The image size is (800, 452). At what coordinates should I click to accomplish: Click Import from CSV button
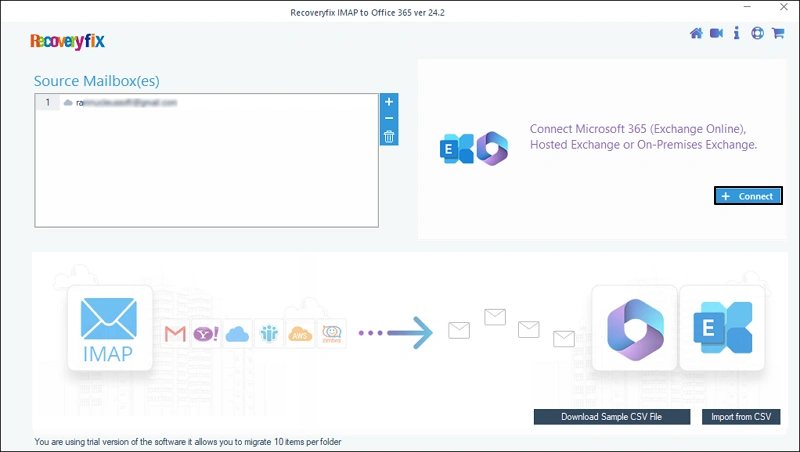(x=741, y=417)
